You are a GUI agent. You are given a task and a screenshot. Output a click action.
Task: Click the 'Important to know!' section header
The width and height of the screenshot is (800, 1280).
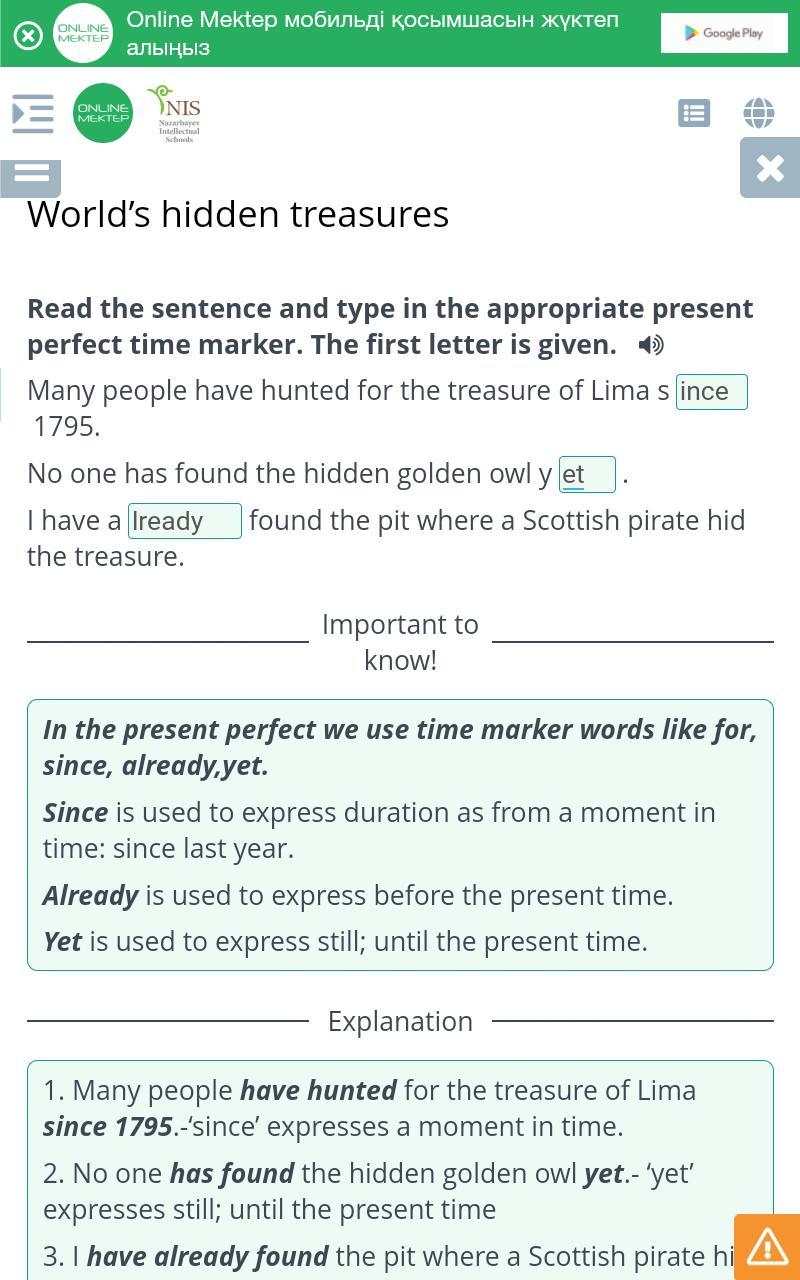(x=400, y=642)
